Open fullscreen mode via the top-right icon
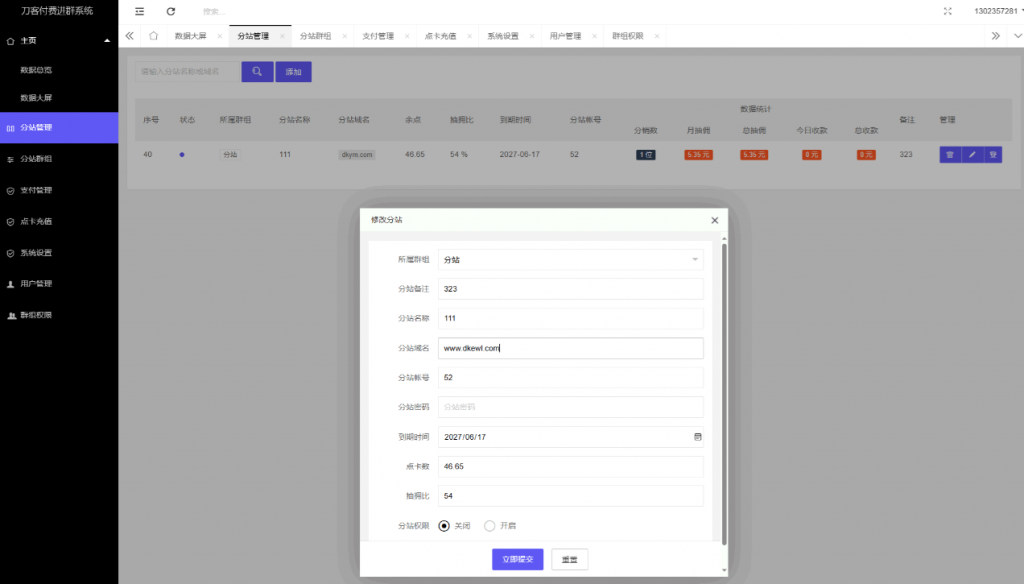The height and width of the screenshot is (584, 1024). (948, 12)
